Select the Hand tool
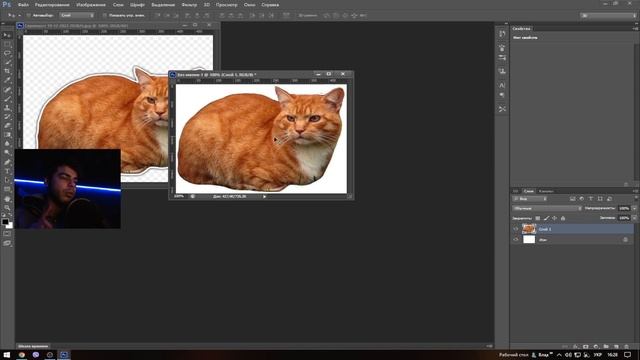 [x=7, y=199]
